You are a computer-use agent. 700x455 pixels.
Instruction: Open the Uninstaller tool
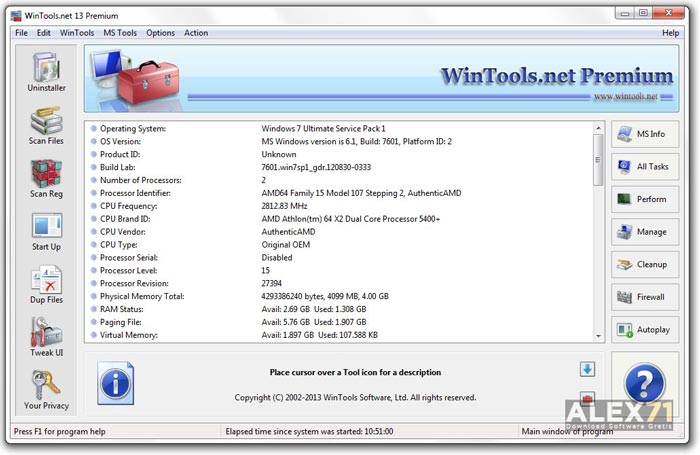coord(46,72)
